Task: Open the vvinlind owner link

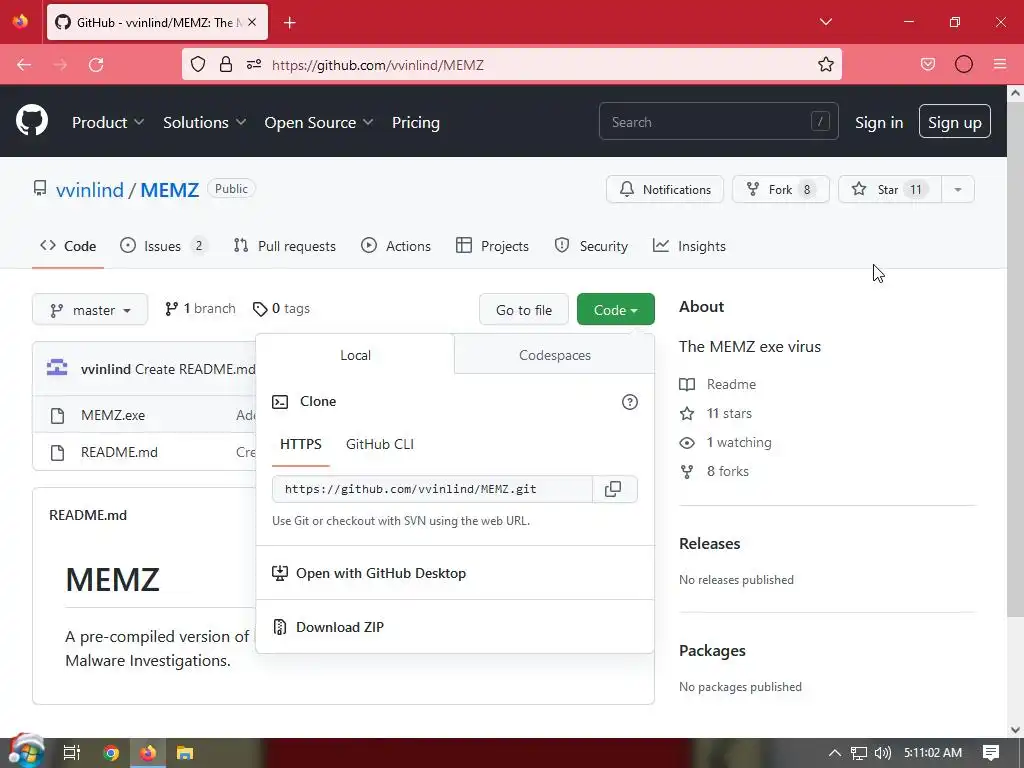Action: tap(89, 189)
